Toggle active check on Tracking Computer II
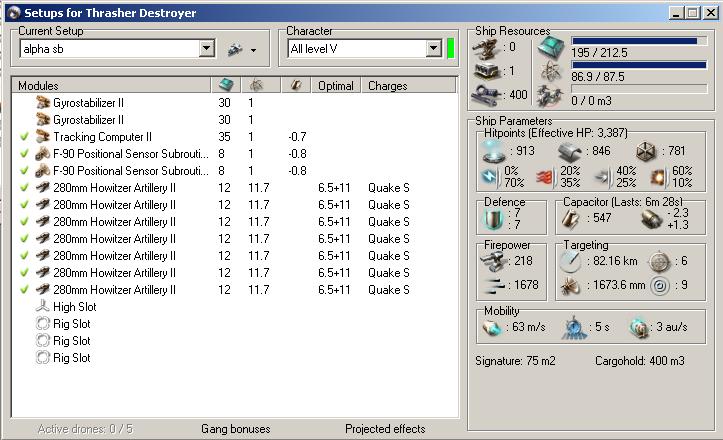The image size is (723, 440). (24, 137)
